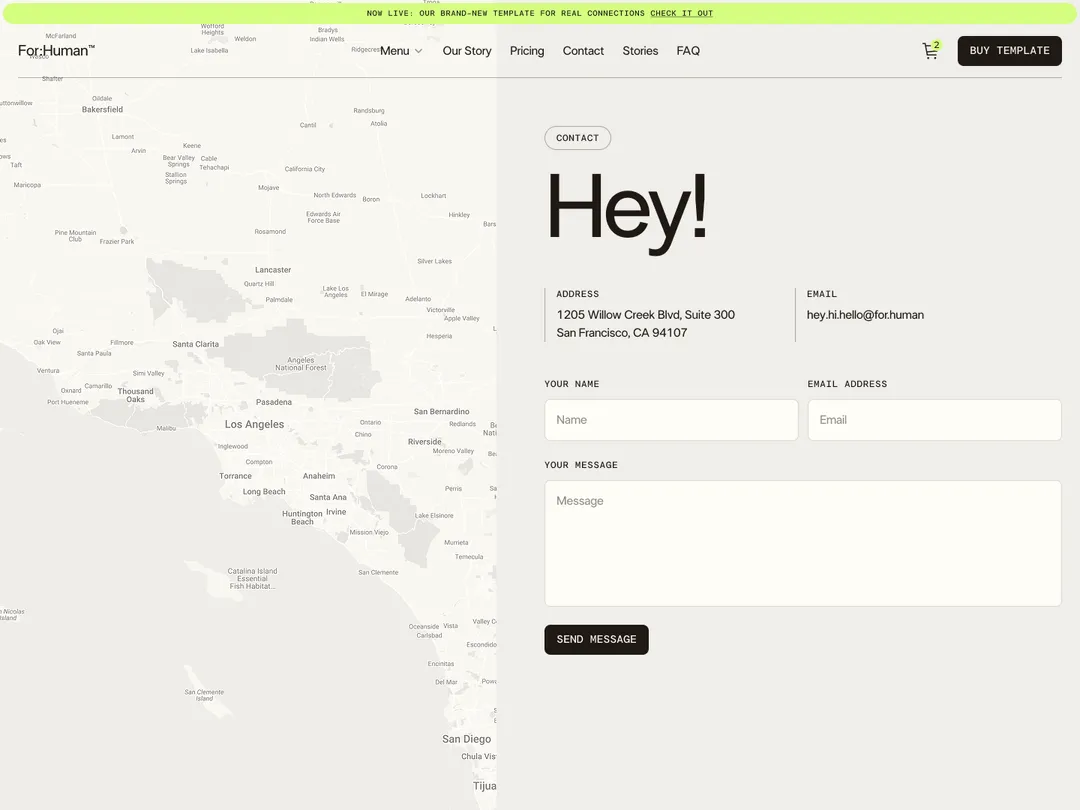The height and width of the screenshot is (810, 1080).
Task: Select the Our Story navigation item
Action: pos(466,50)
